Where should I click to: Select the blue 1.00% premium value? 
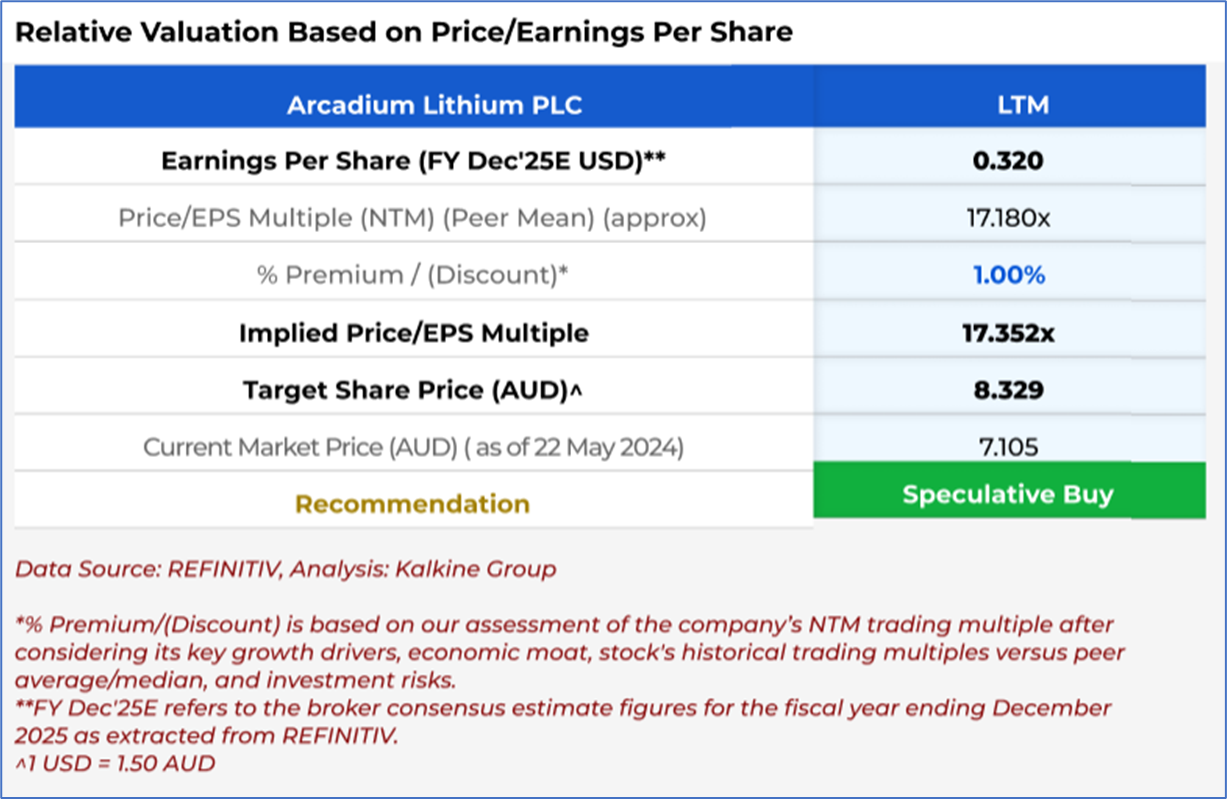tap(1008, 275)
